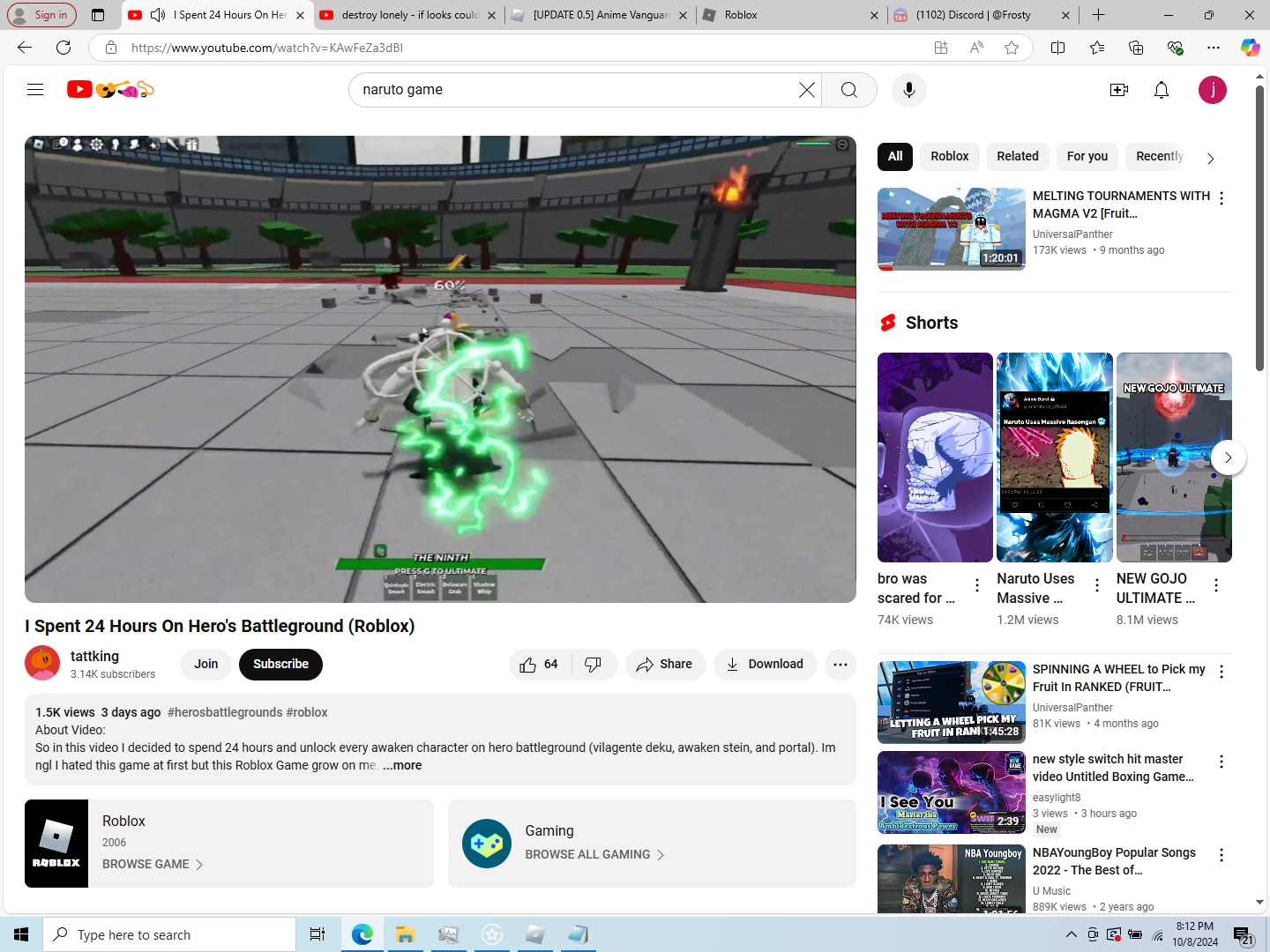Open the MELTING TOURNAMENTS video thumbnail
Screen dimensions: 1270x952
click(x=952, y=228)
